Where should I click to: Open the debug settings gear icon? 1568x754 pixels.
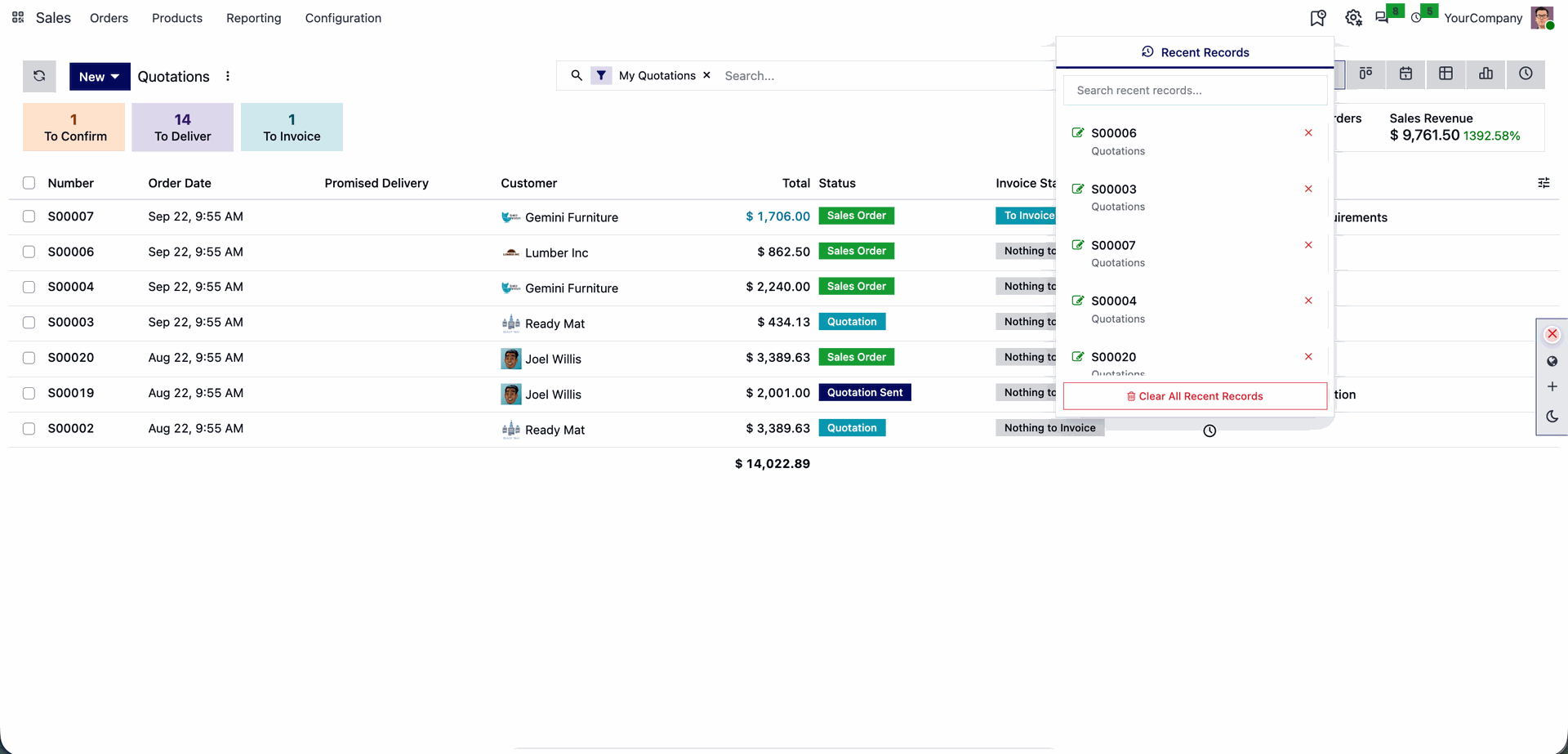coord(1353,18)
